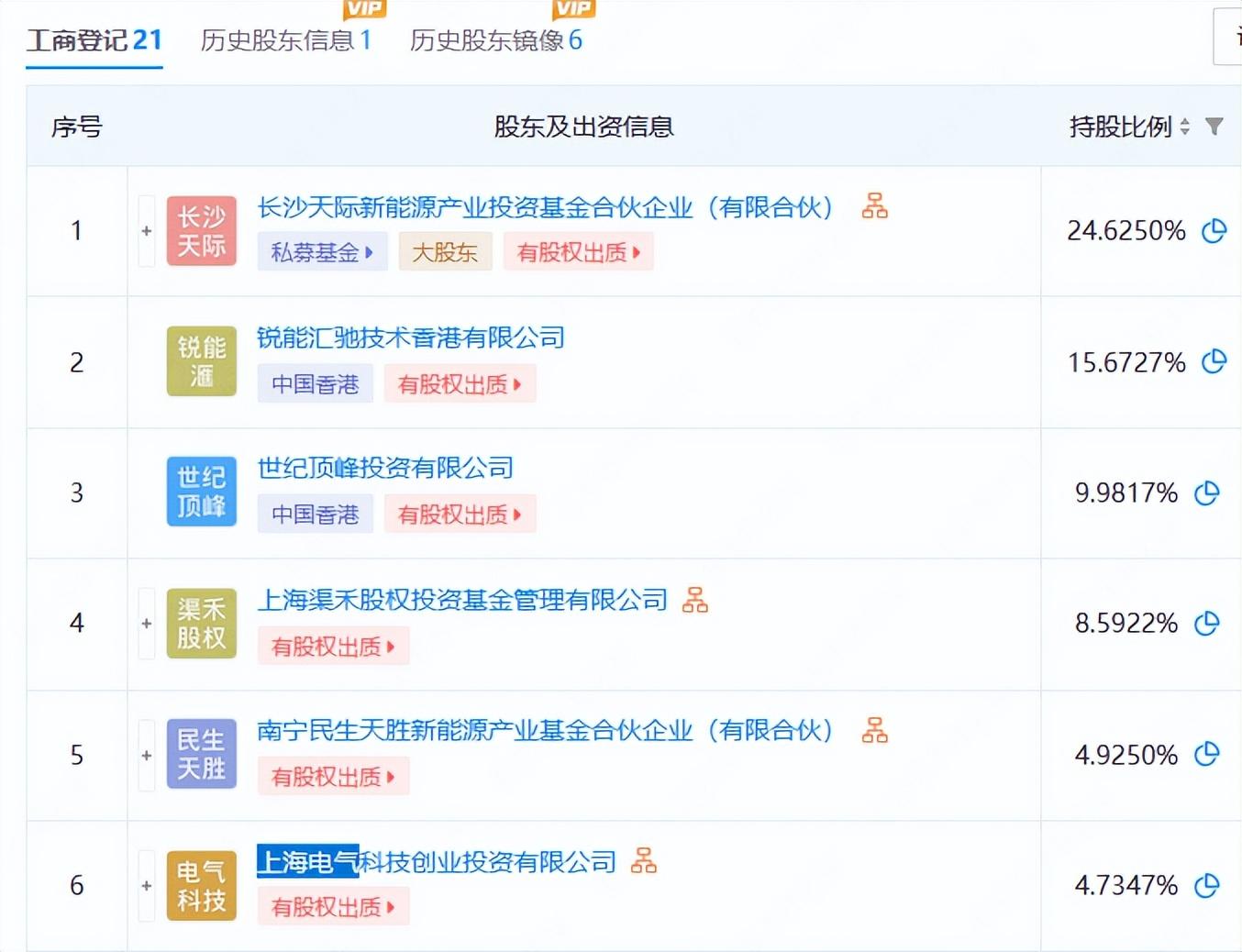Open 有股权出质 tag for 锐能汇驰技术香港
Image resolution: width=1242 pixels, height=952 pixels.
(460, 384)
